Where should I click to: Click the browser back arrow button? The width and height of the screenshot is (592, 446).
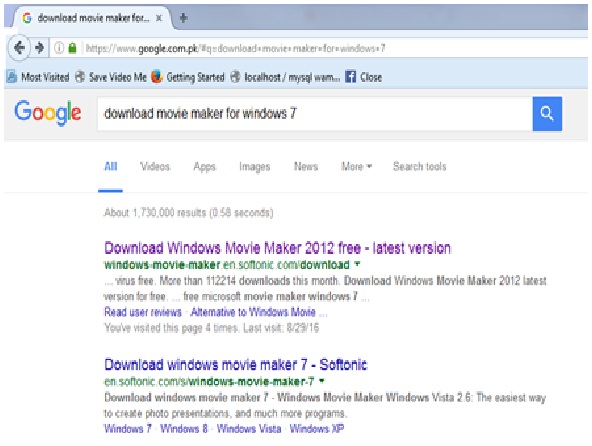point(19,48)
